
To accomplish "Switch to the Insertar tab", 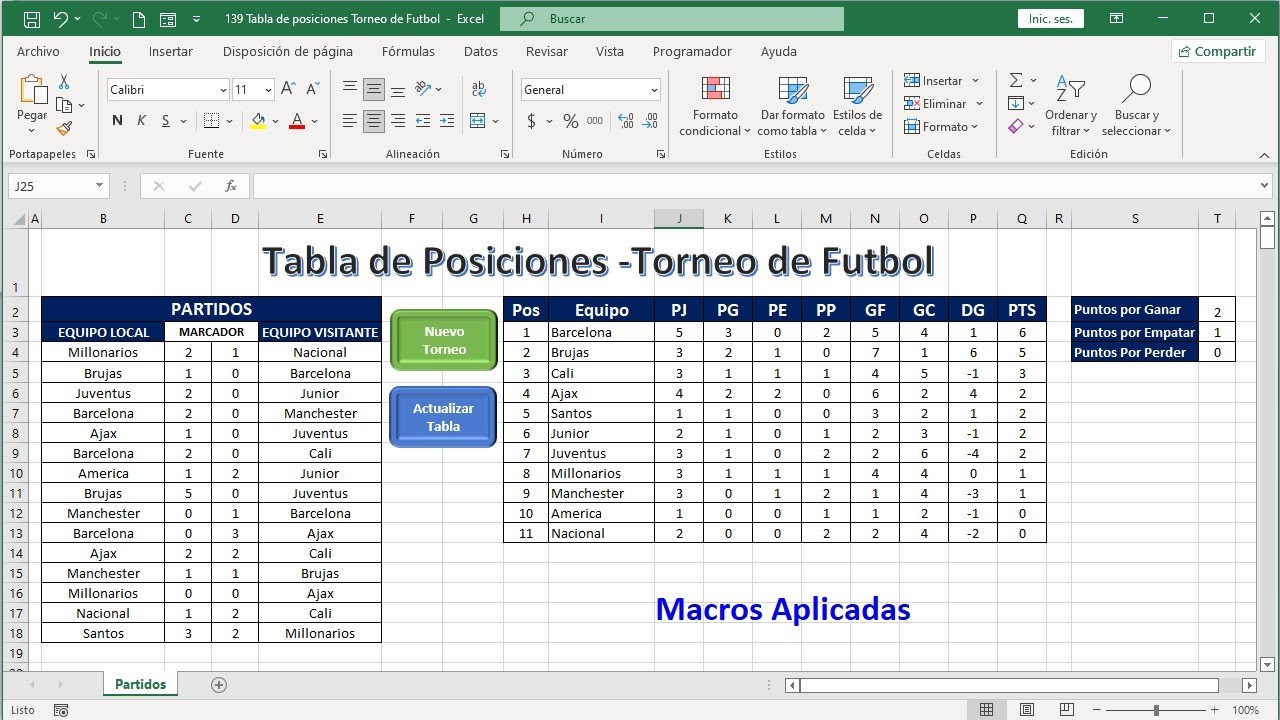I will [x=171, y=52].
